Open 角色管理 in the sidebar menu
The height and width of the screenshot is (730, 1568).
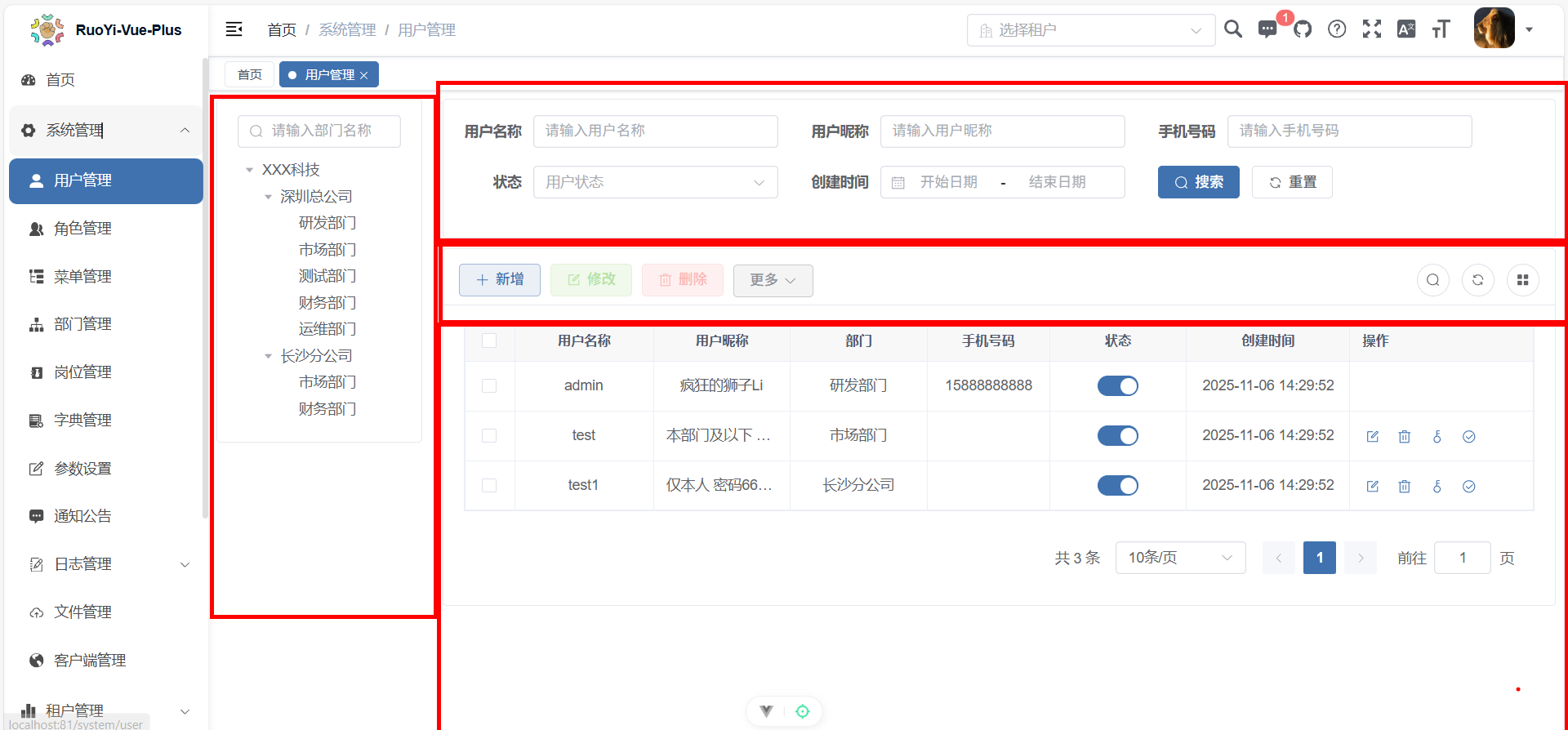tap(82, 229)
